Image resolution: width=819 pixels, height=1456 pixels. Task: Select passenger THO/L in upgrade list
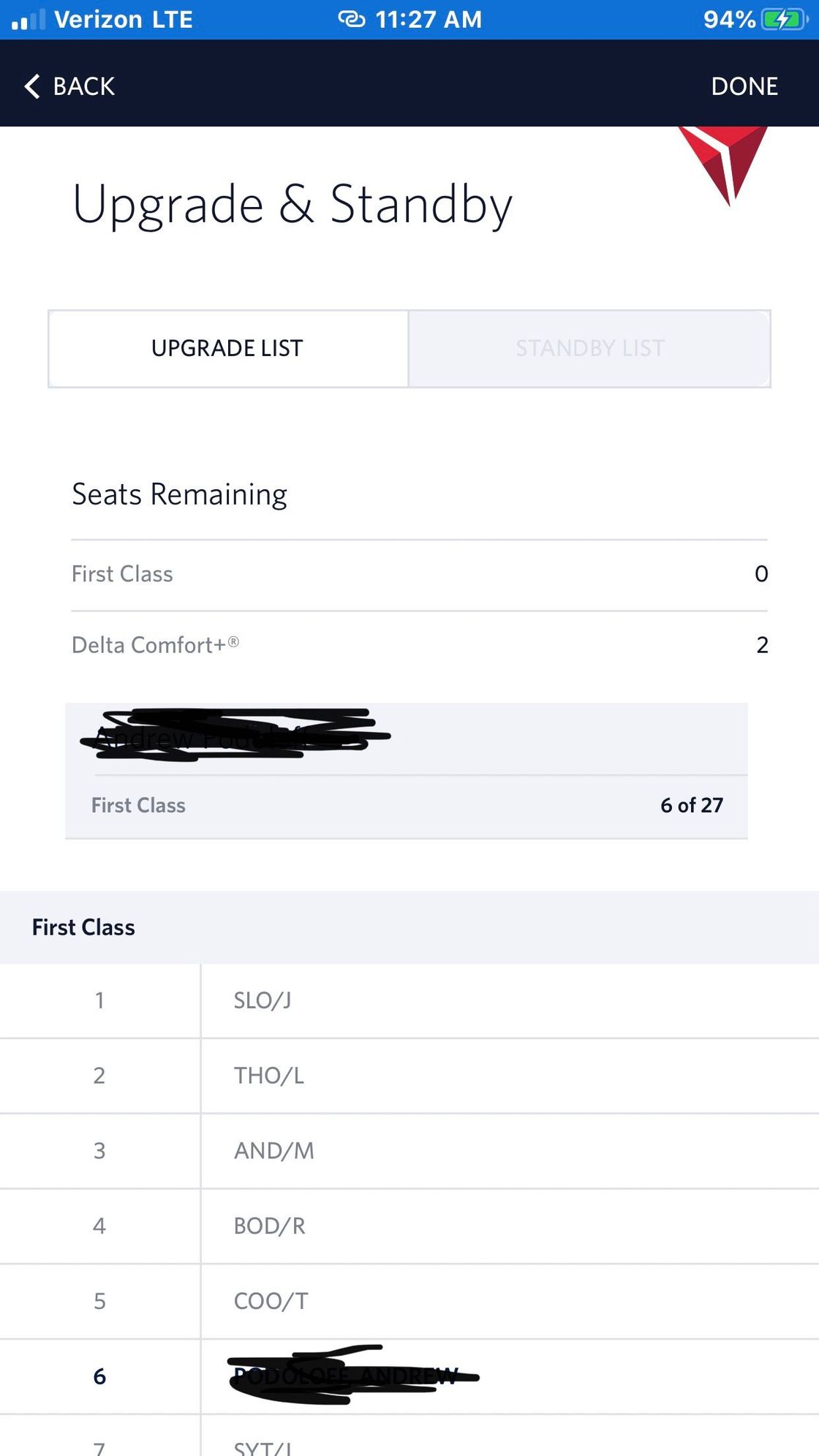(268, 1076)
